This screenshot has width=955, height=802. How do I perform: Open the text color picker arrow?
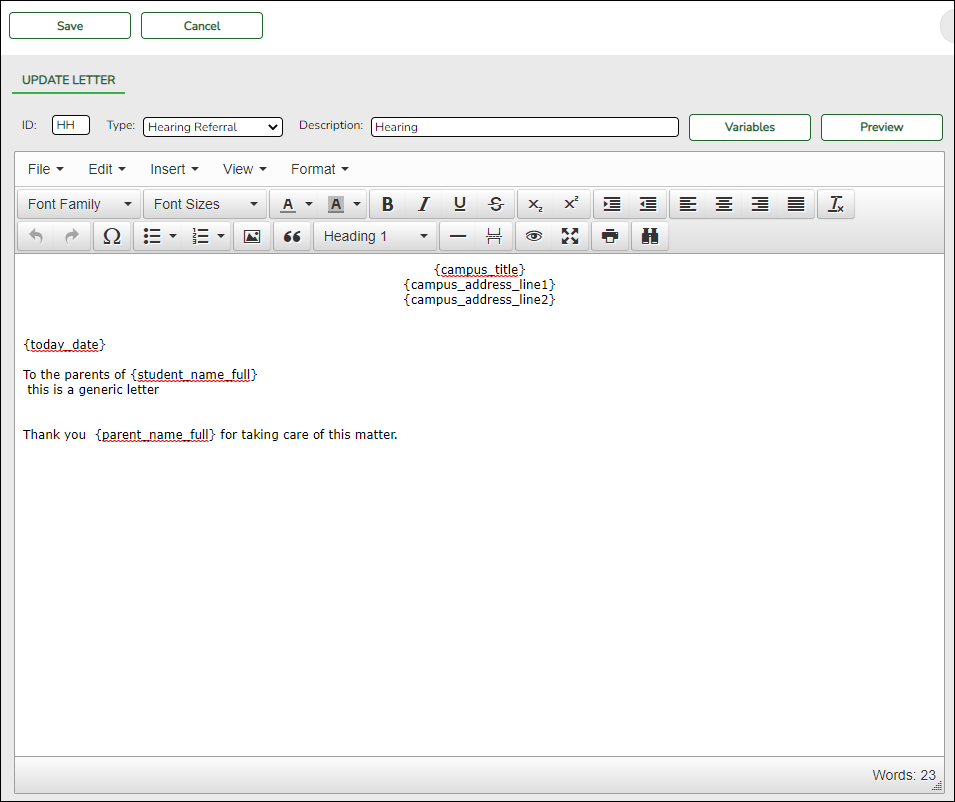309,204
